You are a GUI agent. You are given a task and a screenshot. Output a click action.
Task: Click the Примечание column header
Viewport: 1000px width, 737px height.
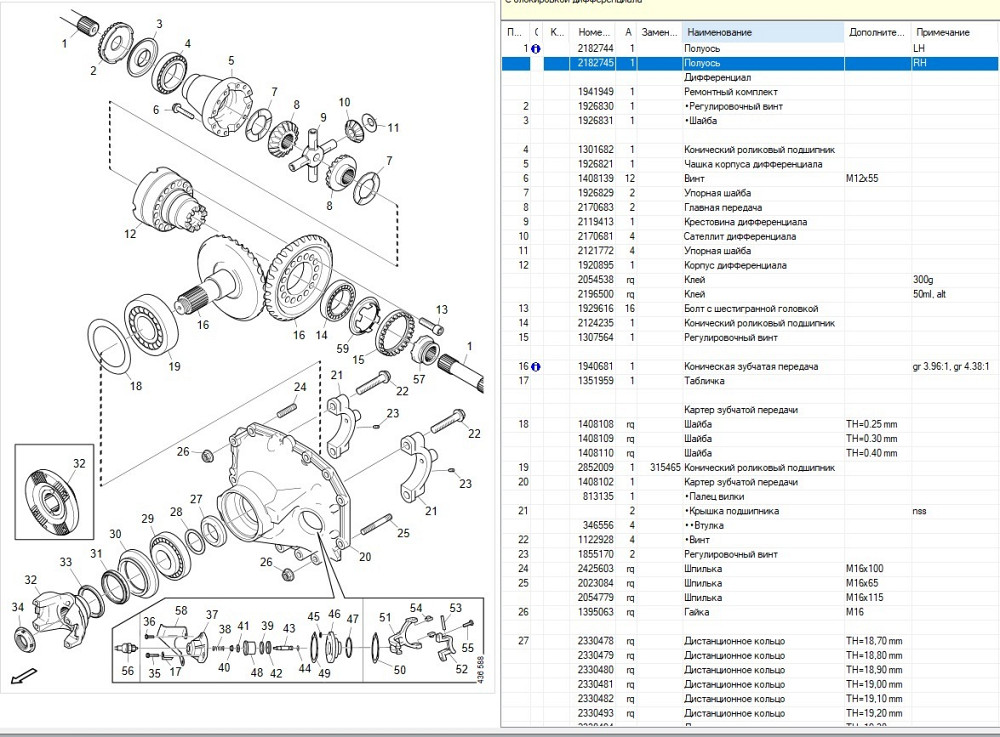click(942, 32)
